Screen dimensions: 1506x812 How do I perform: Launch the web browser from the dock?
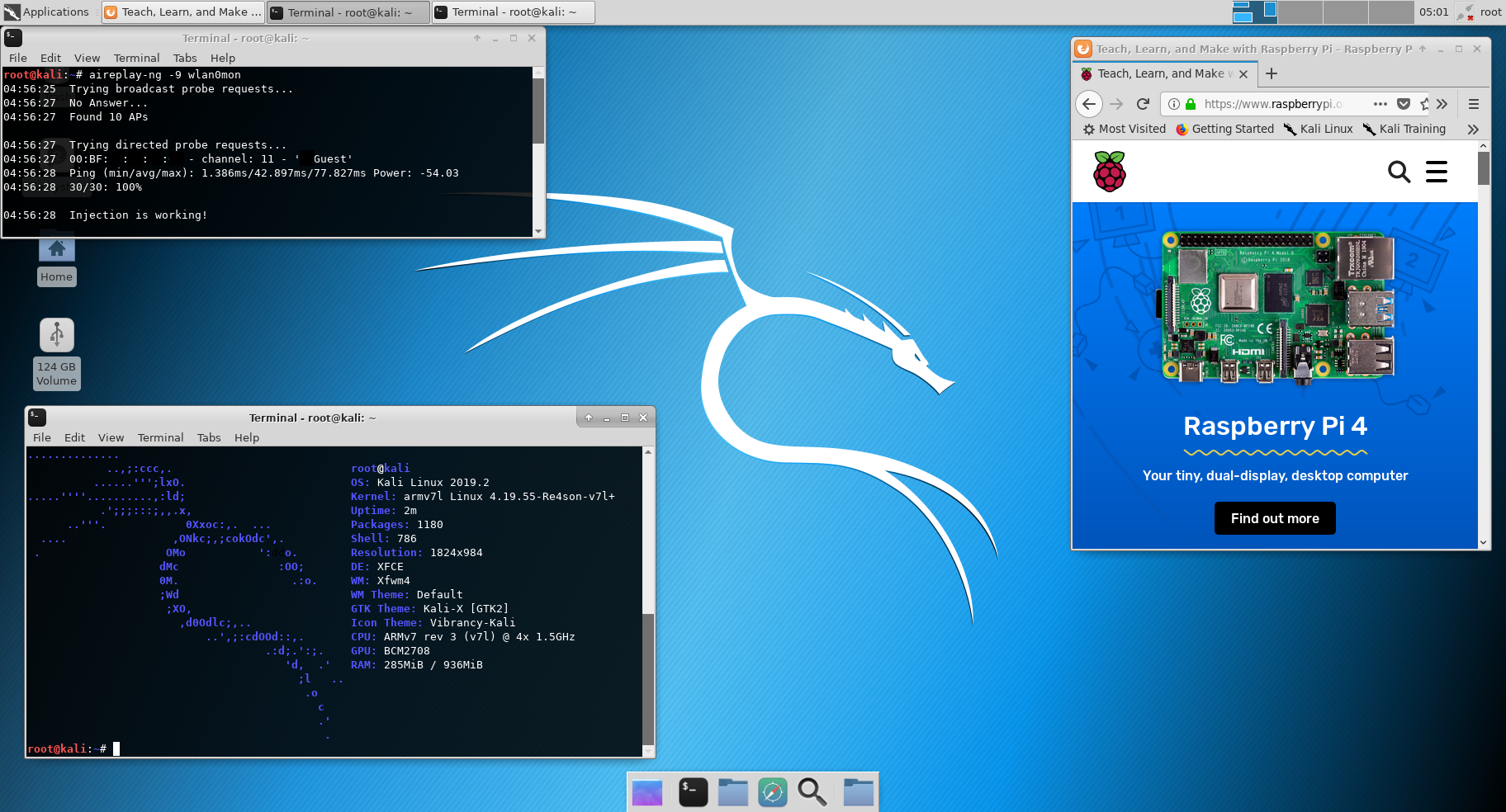tap(772, 791)
